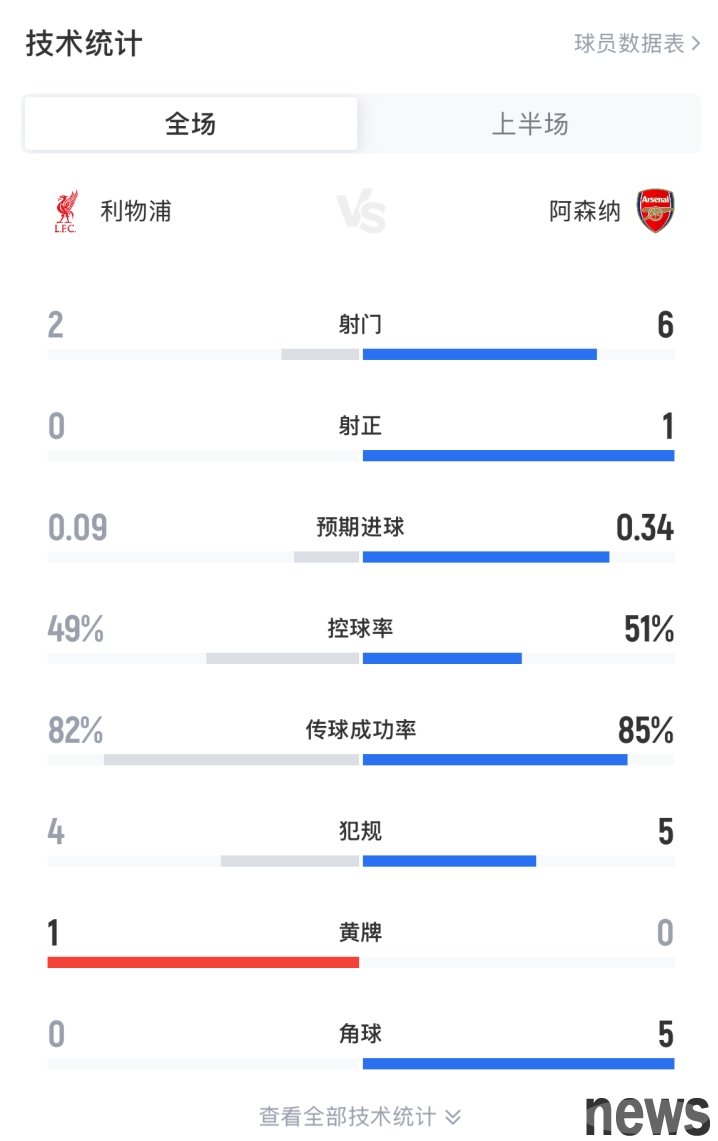The width and height of the screenshot is (718, 1141).
Task: Click the 技术统计 heading
Action: [84, 44]
